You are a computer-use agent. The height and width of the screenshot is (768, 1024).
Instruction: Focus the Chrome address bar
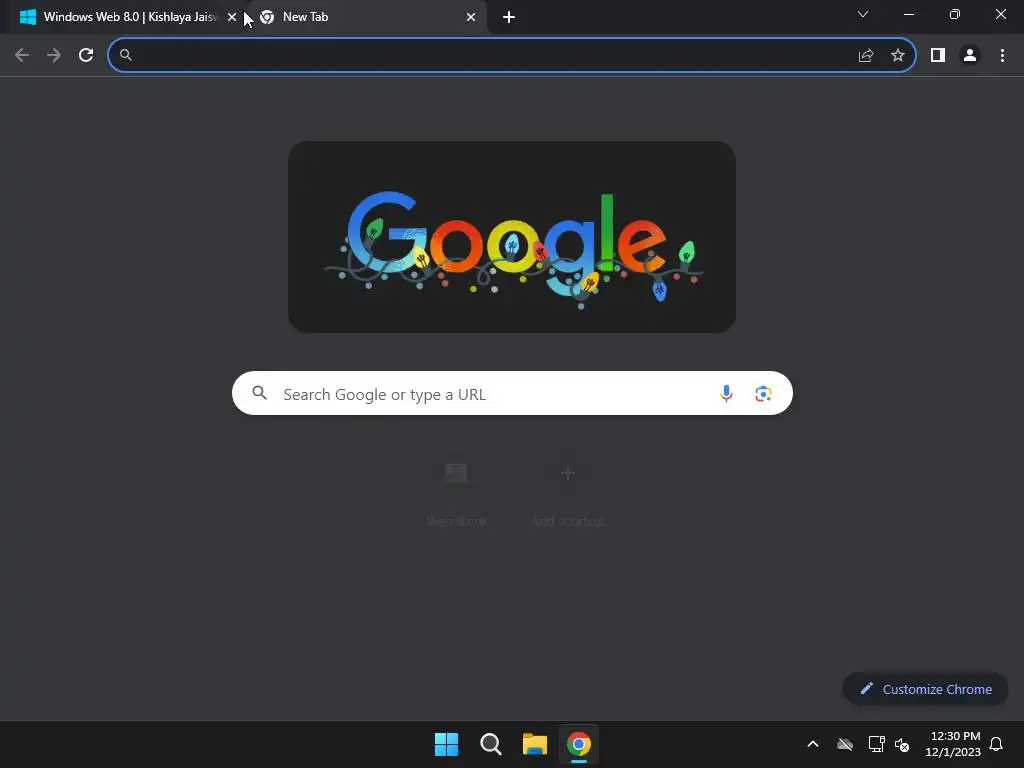[512, 56]
